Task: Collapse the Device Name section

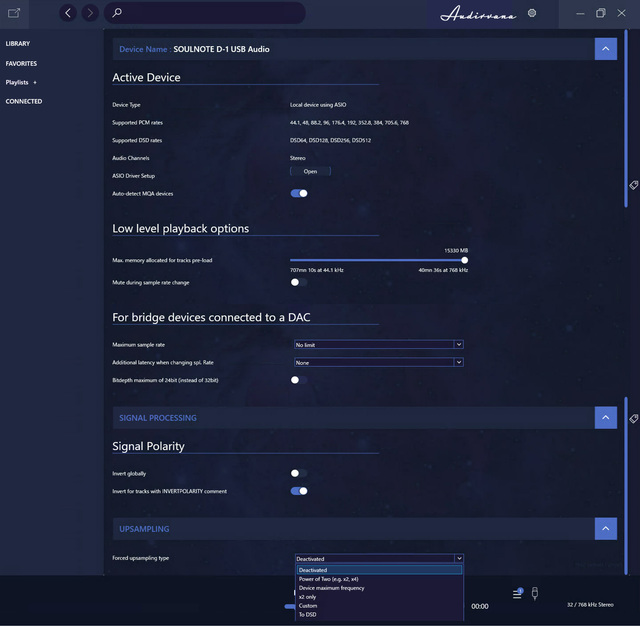Action: (x=606, y=49)
